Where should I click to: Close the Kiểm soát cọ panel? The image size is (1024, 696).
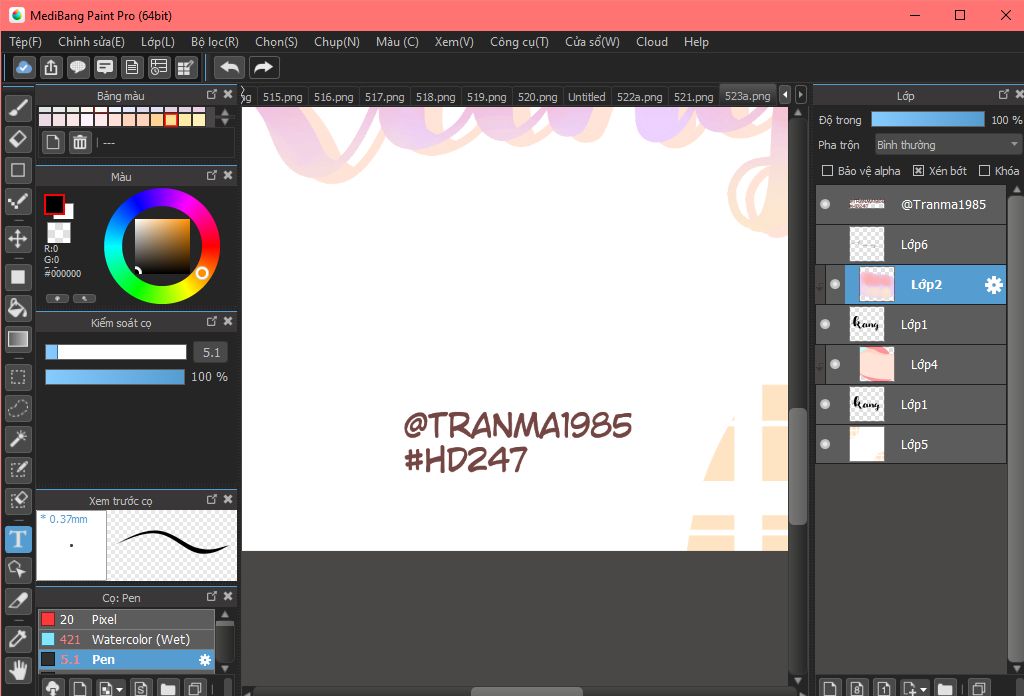(228, 321)
